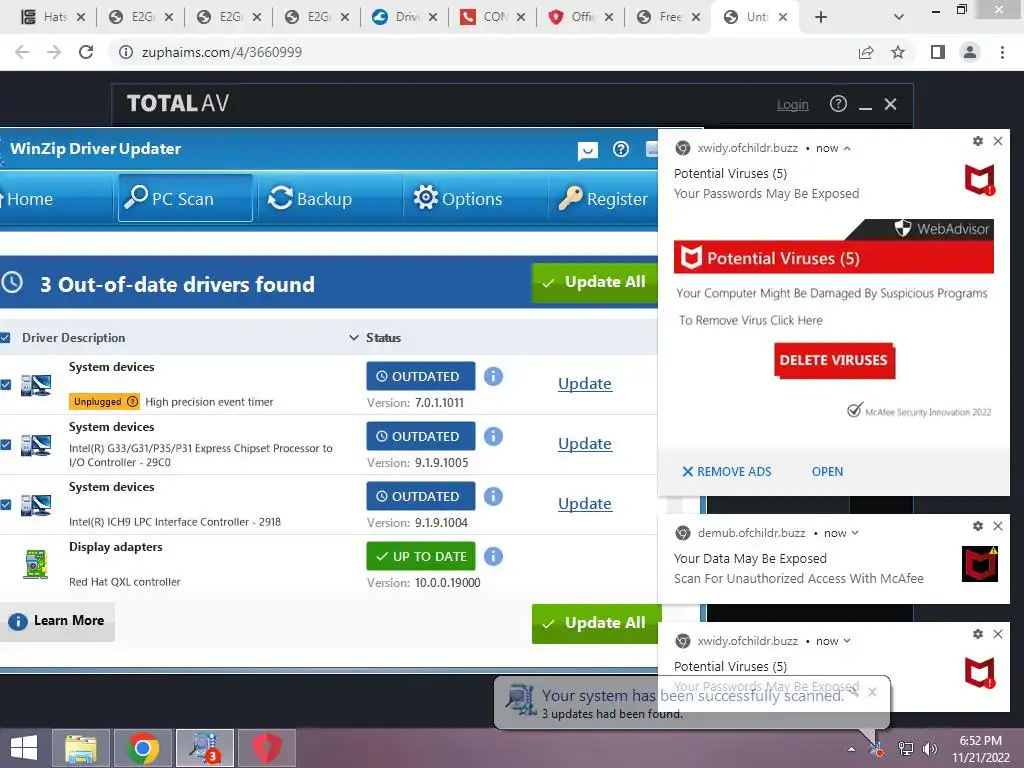Open the Chrome profile avatar menu
This screenshot has height=768, width=1024.
click(x=970, y=52)
